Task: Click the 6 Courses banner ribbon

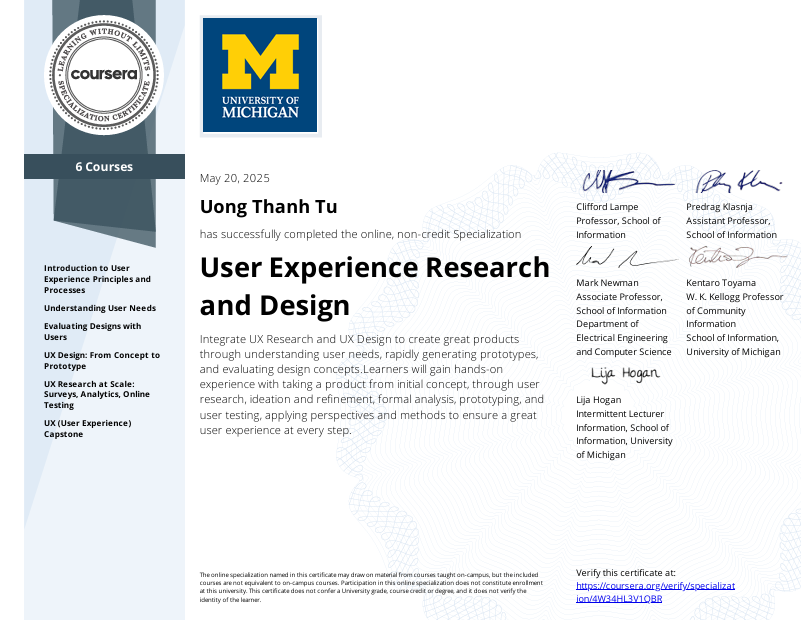Action: 104,166
